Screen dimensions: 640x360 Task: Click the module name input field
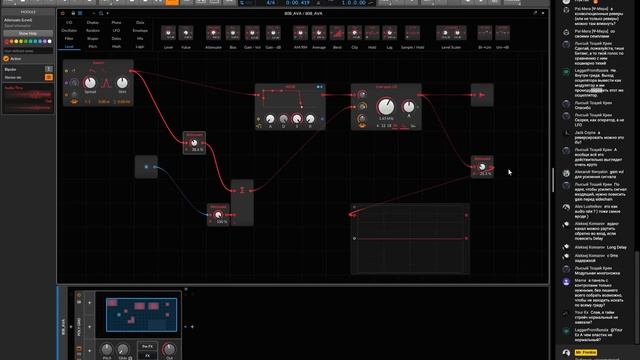[28, 51]
